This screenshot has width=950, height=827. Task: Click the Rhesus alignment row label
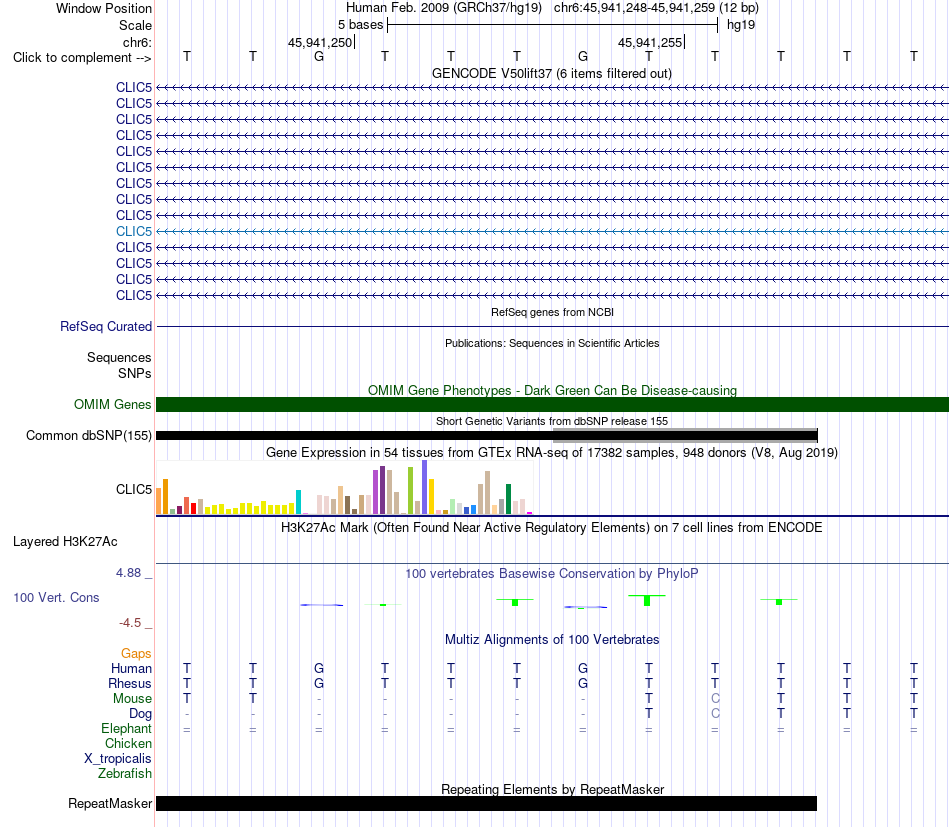click(130, 683)
